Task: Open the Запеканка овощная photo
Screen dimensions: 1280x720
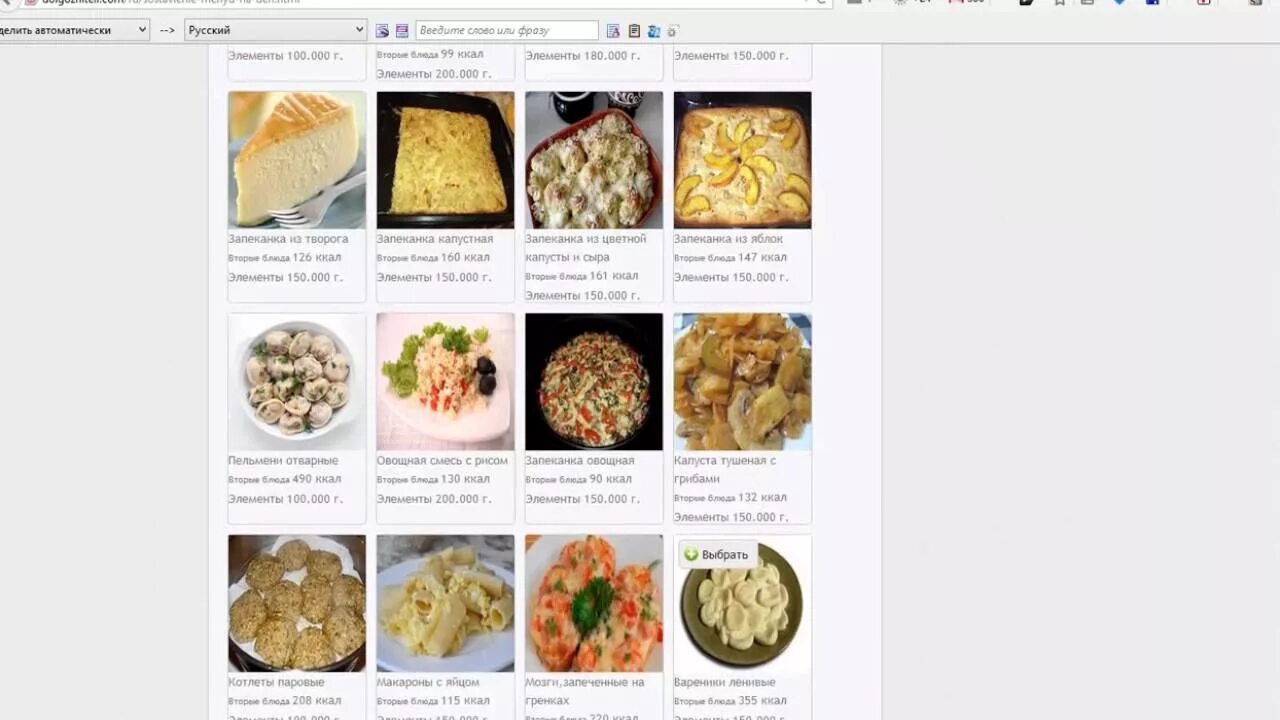Action: point(594,382)
